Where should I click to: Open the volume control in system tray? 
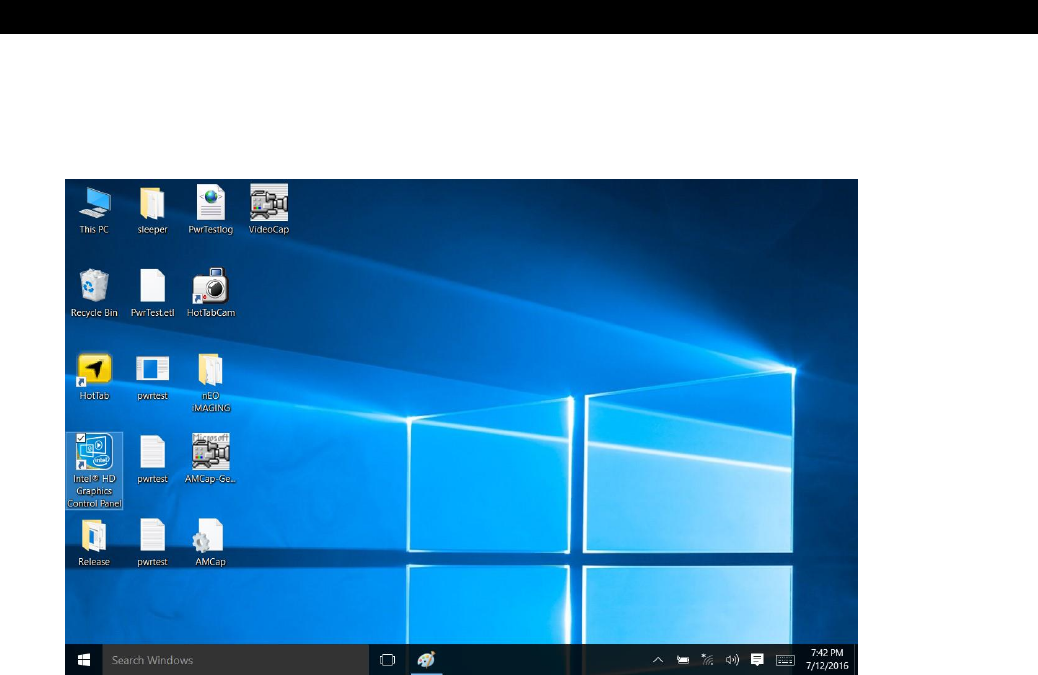[732, 660]
